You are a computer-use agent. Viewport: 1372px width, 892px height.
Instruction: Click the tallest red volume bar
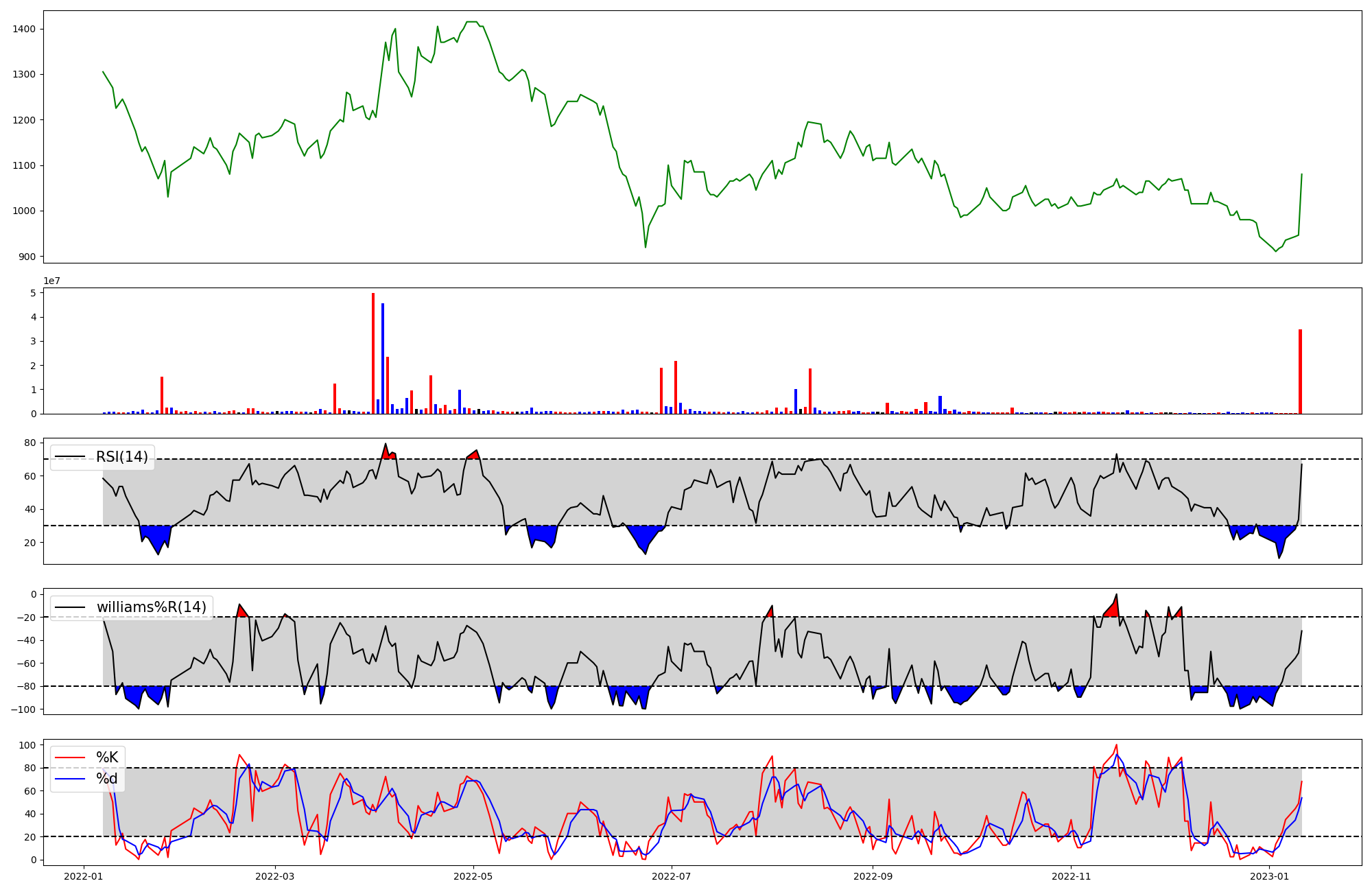373,353
